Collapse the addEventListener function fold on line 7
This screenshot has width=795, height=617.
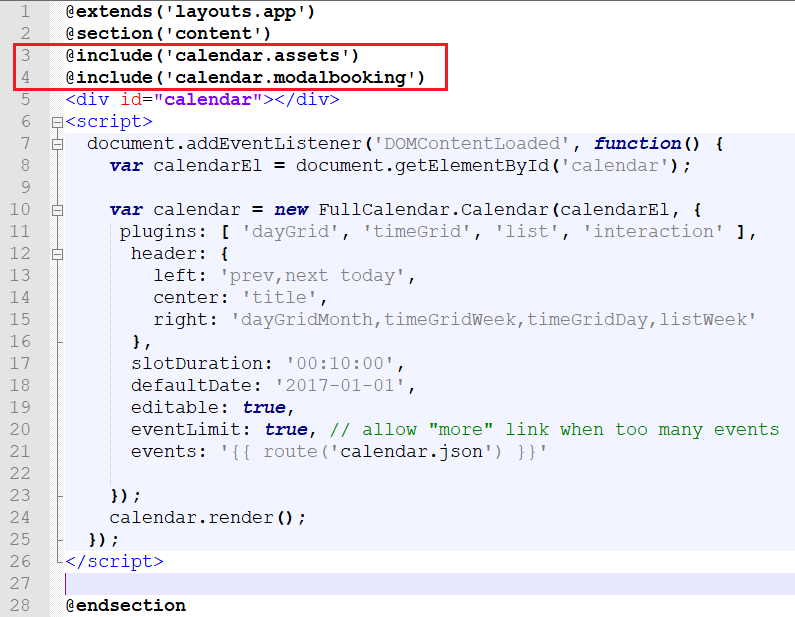[57, 144]
